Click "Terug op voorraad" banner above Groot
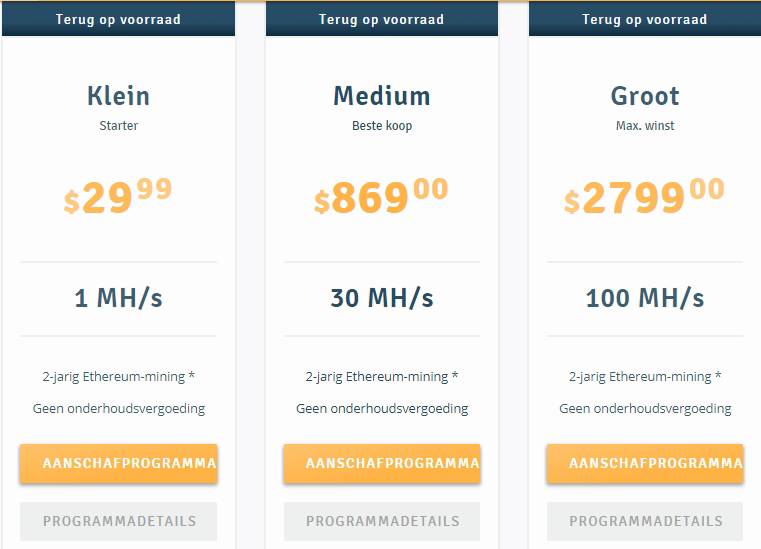This screenshot has height=549, width=761. [645, 19]
